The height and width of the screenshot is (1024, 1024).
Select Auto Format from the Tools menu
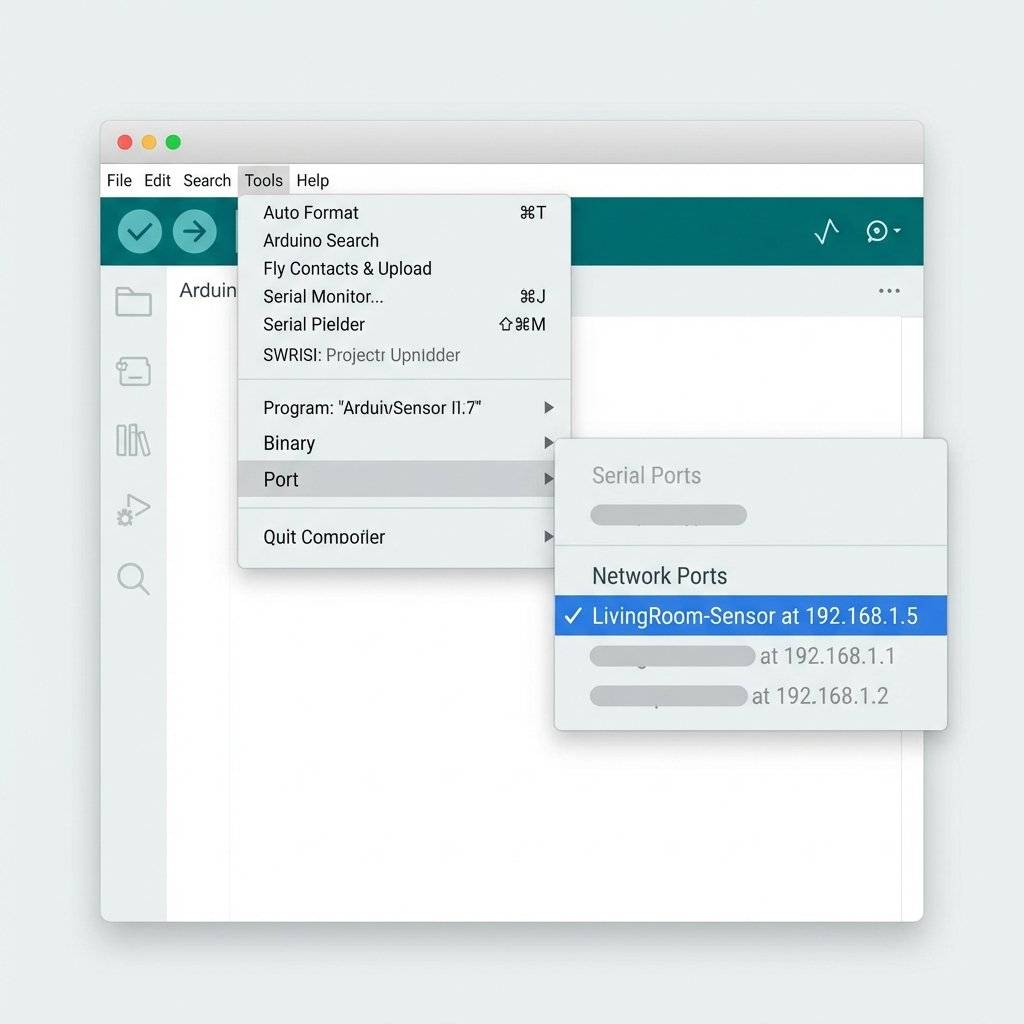pyautogui.click(x=310, y=212)
